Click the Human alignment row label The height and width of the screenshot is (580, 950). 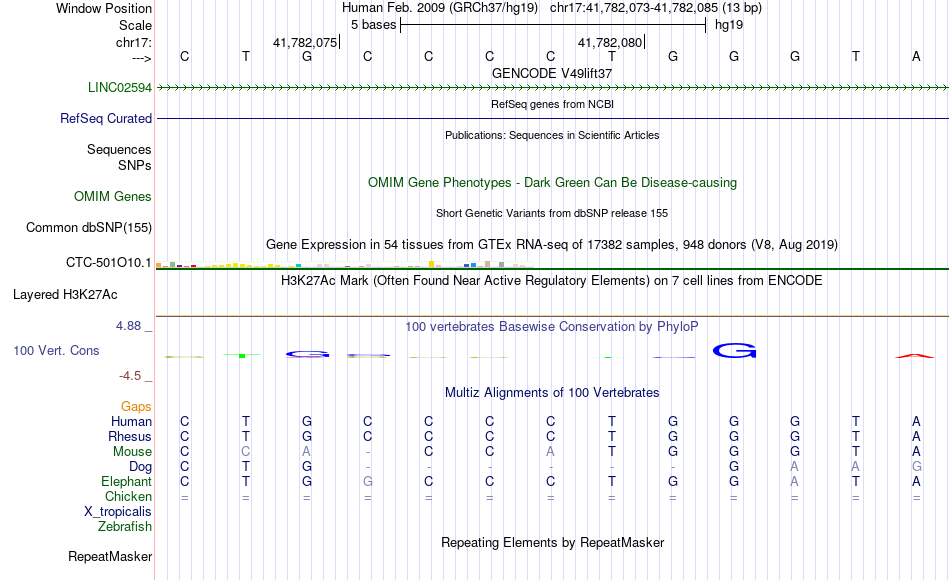(x=131, y=421)
